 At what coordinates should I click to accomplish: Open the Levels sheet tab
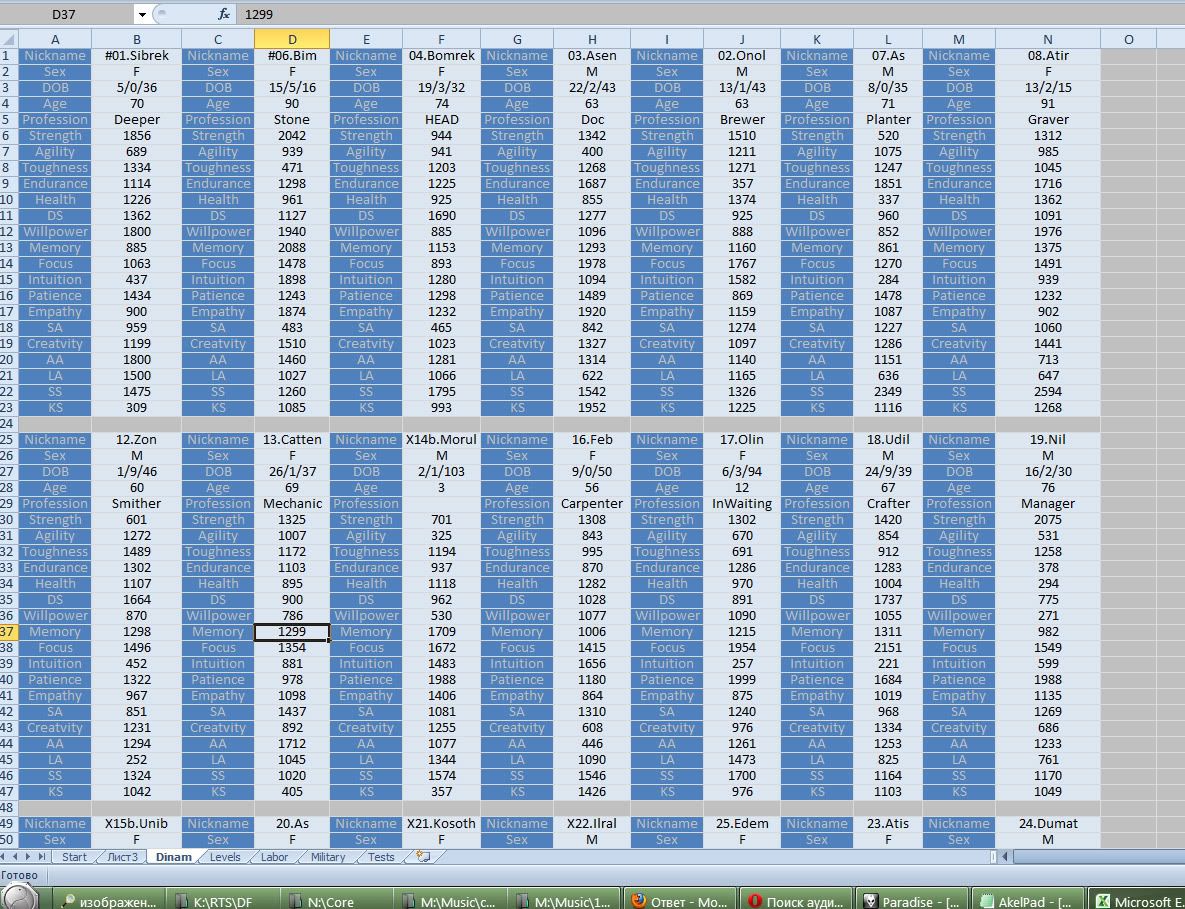[x=224, y=857]
